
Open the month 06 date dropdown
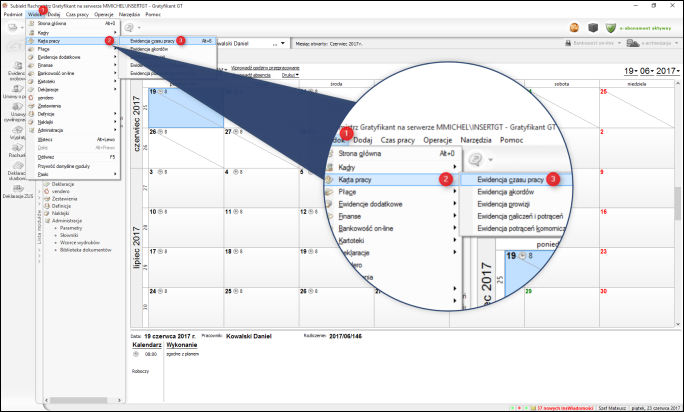[x=652, y=71]
